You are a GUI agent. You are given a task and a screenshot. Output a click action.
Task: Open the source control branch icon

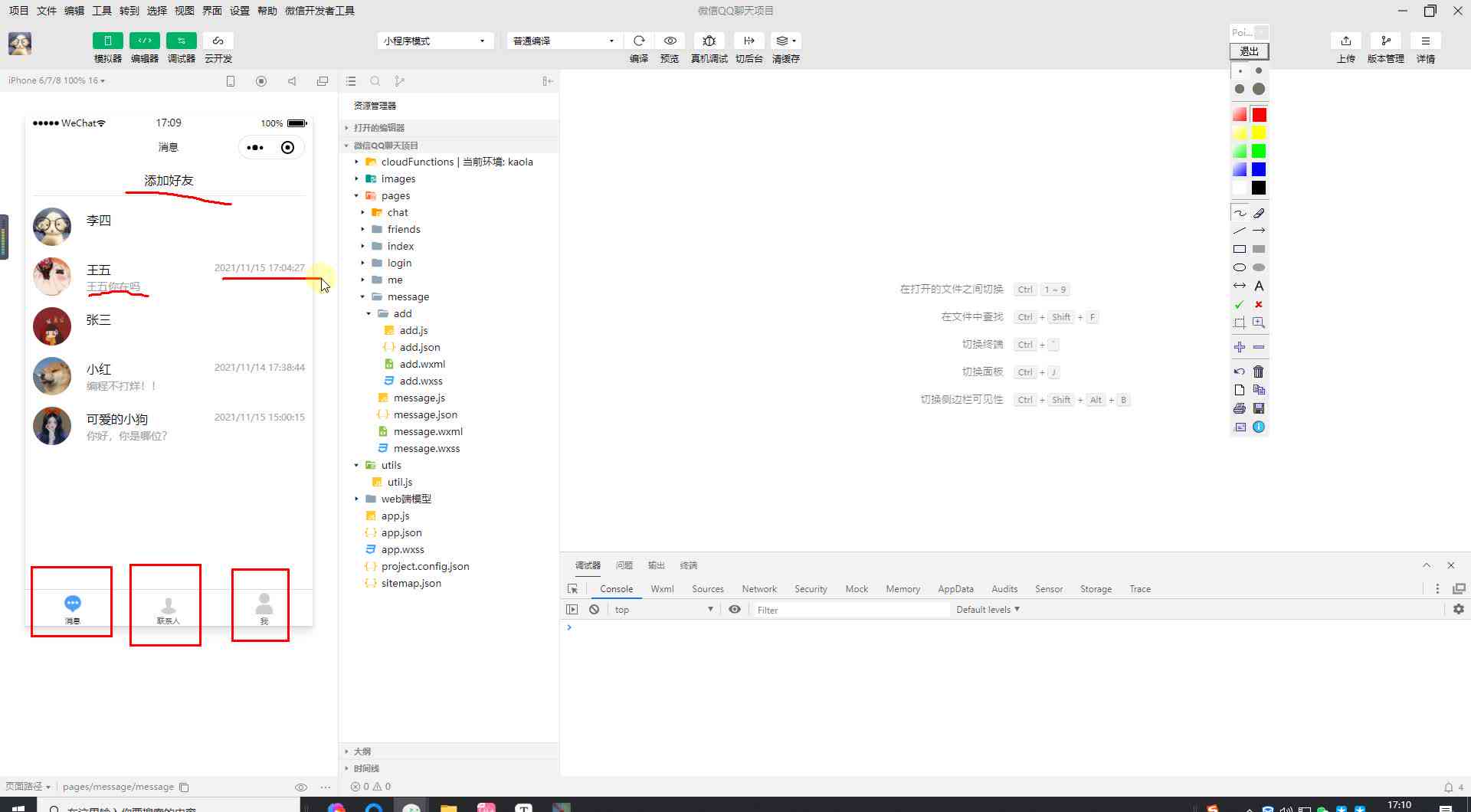399,81
